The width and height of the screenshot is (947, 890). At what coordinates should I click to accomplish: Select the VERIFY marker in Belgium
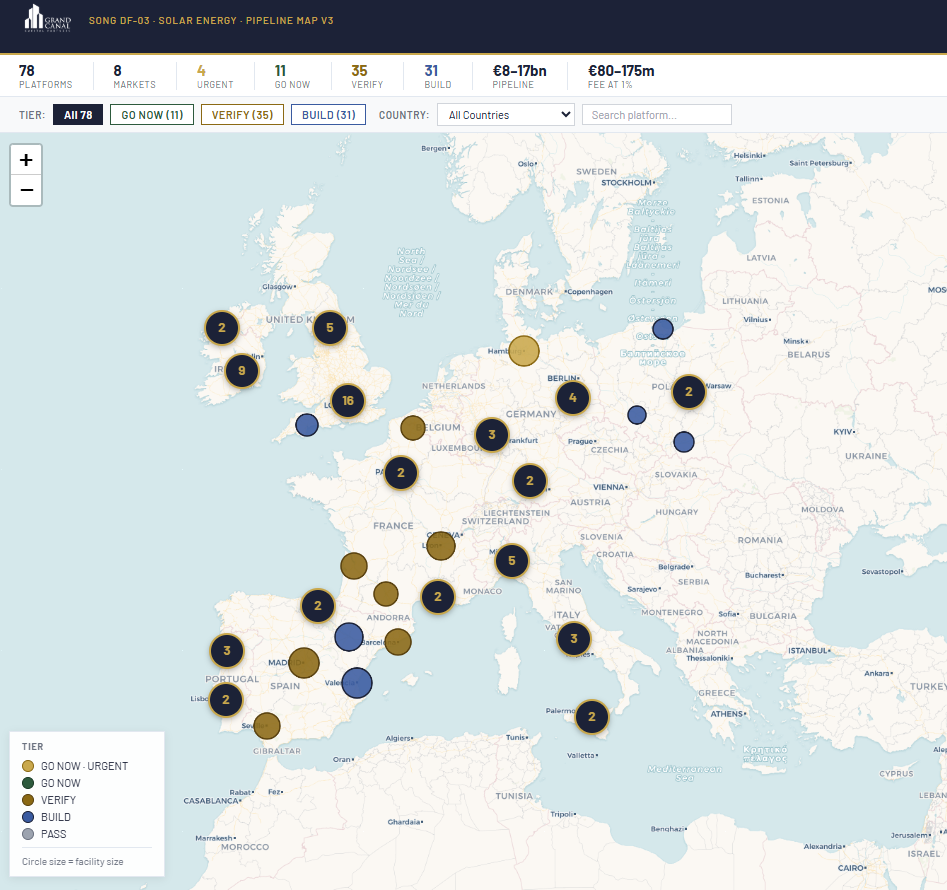[x=413, y=428]
